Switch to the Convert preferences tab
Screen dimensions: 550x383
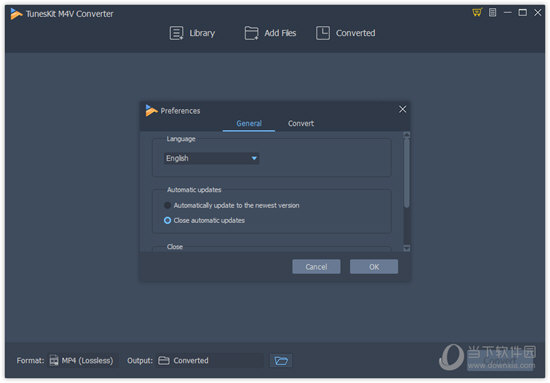pos(301,123)
